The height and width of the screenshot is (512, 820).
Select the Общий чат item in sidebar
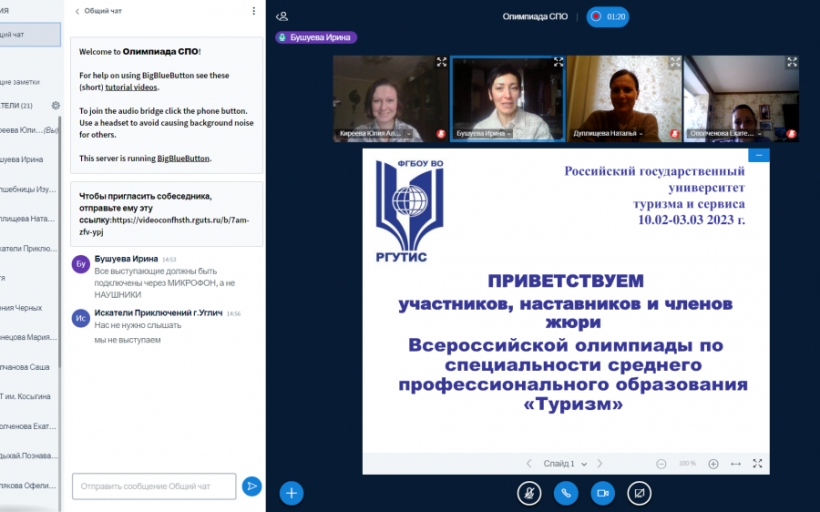pos(30,35)
